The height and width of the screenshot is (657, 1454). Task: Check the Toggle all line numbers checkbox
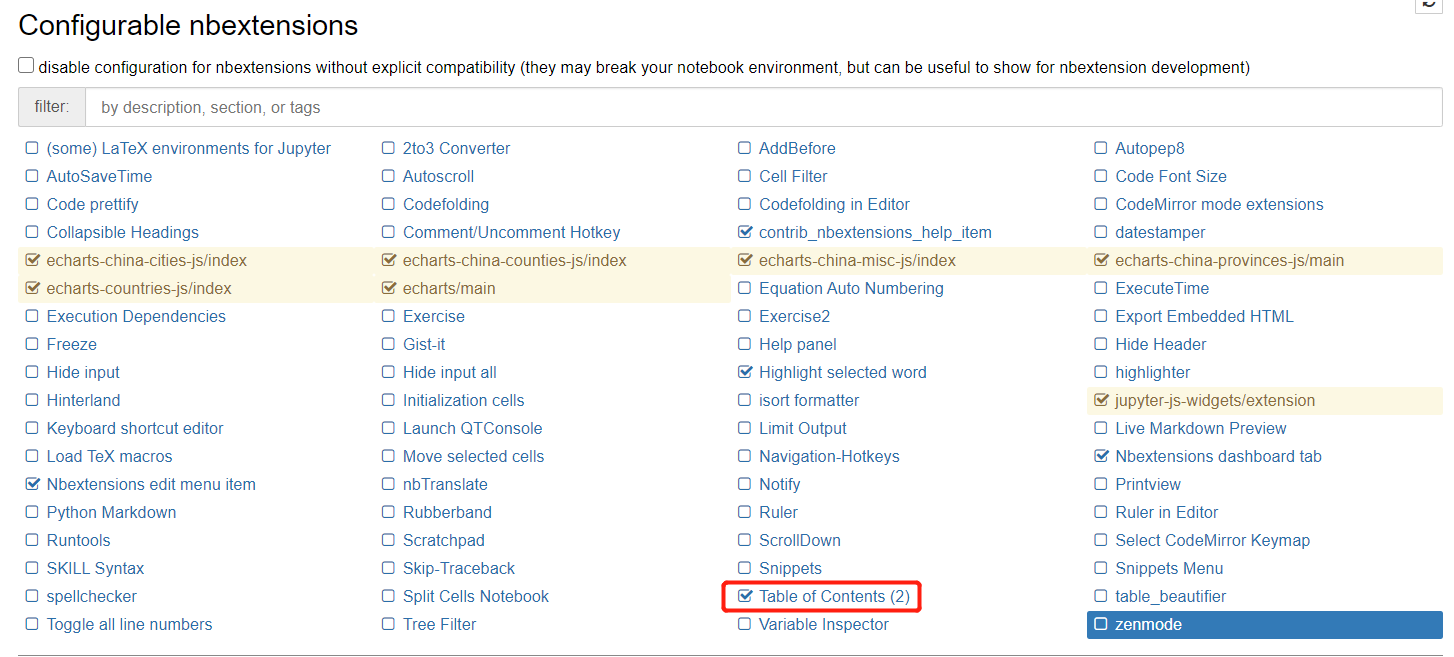(32, 625)
